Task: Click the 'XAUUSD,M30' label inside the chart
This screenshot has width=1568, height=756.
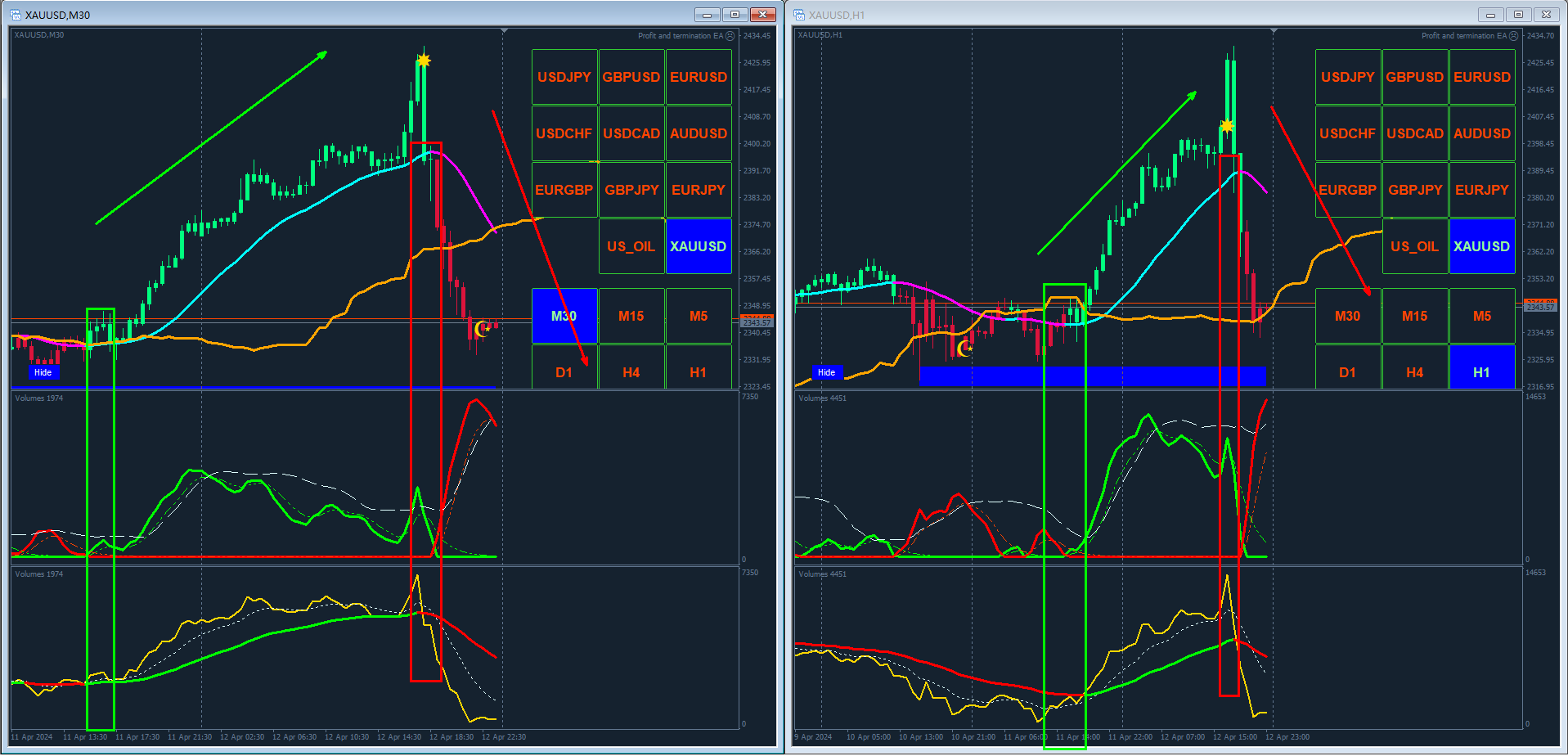Action: (39, 35)
